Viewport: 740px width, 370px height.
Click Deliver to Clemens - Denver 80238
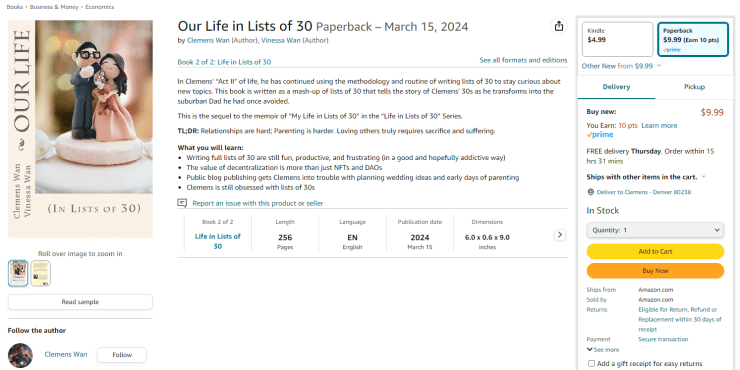tap(644, 193)
